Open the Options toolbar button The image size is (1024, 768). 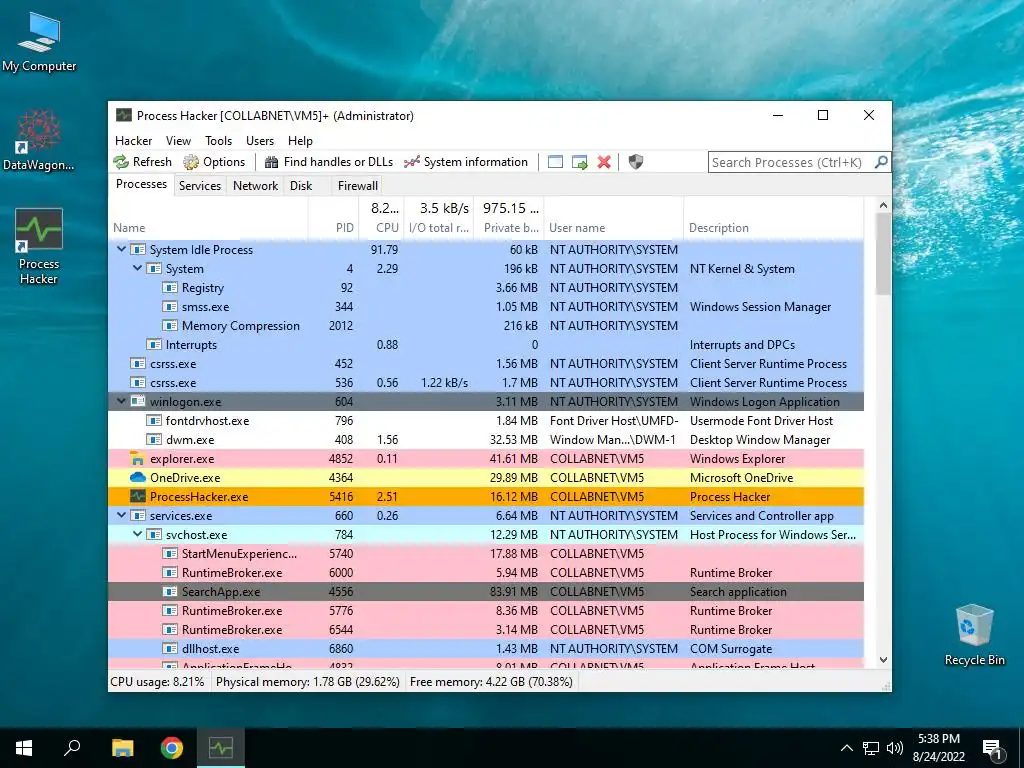(x=214, y=162)
